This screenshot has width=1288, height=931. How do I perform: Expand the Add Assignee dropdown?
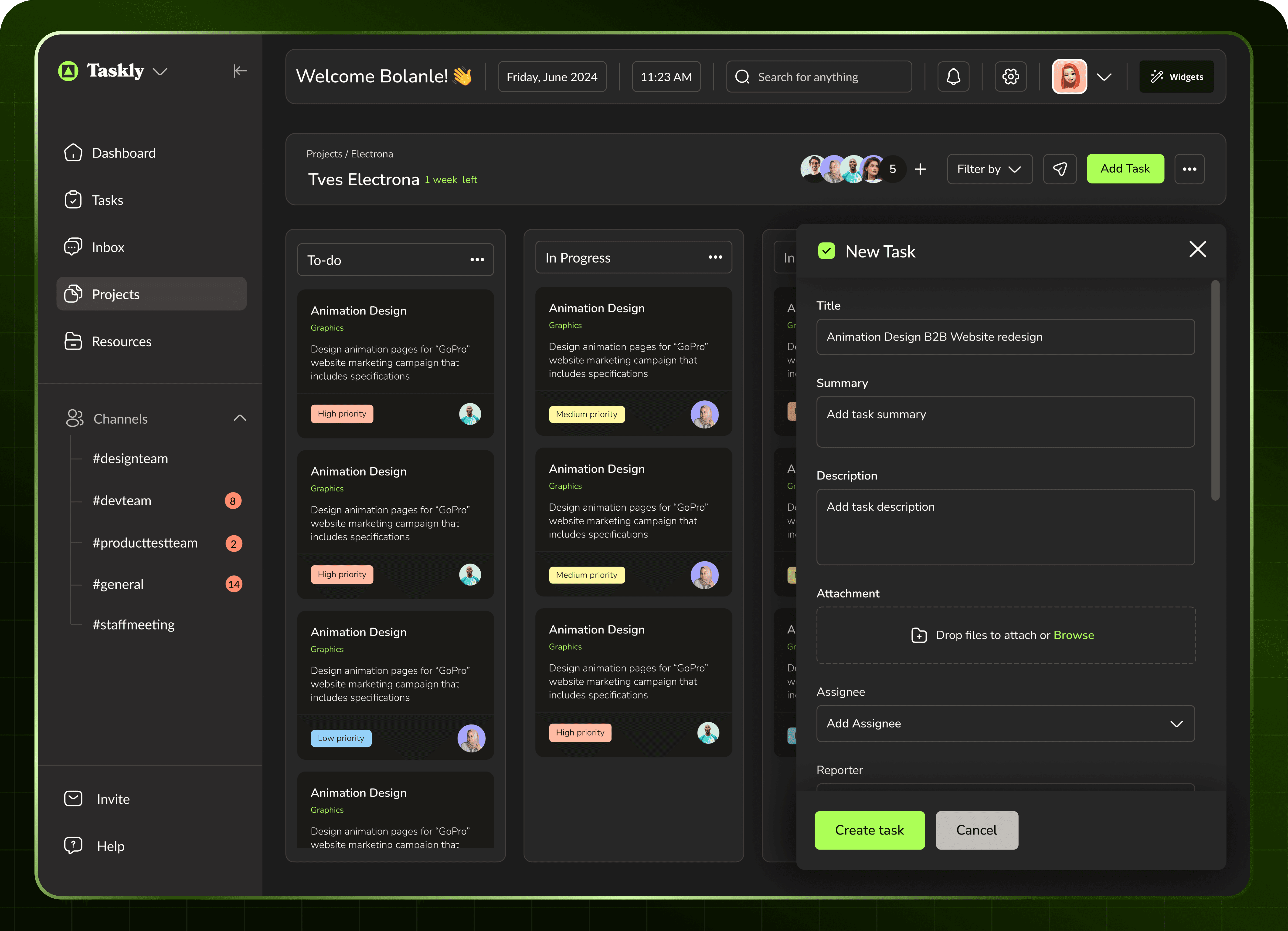[x=1176, y=724]
